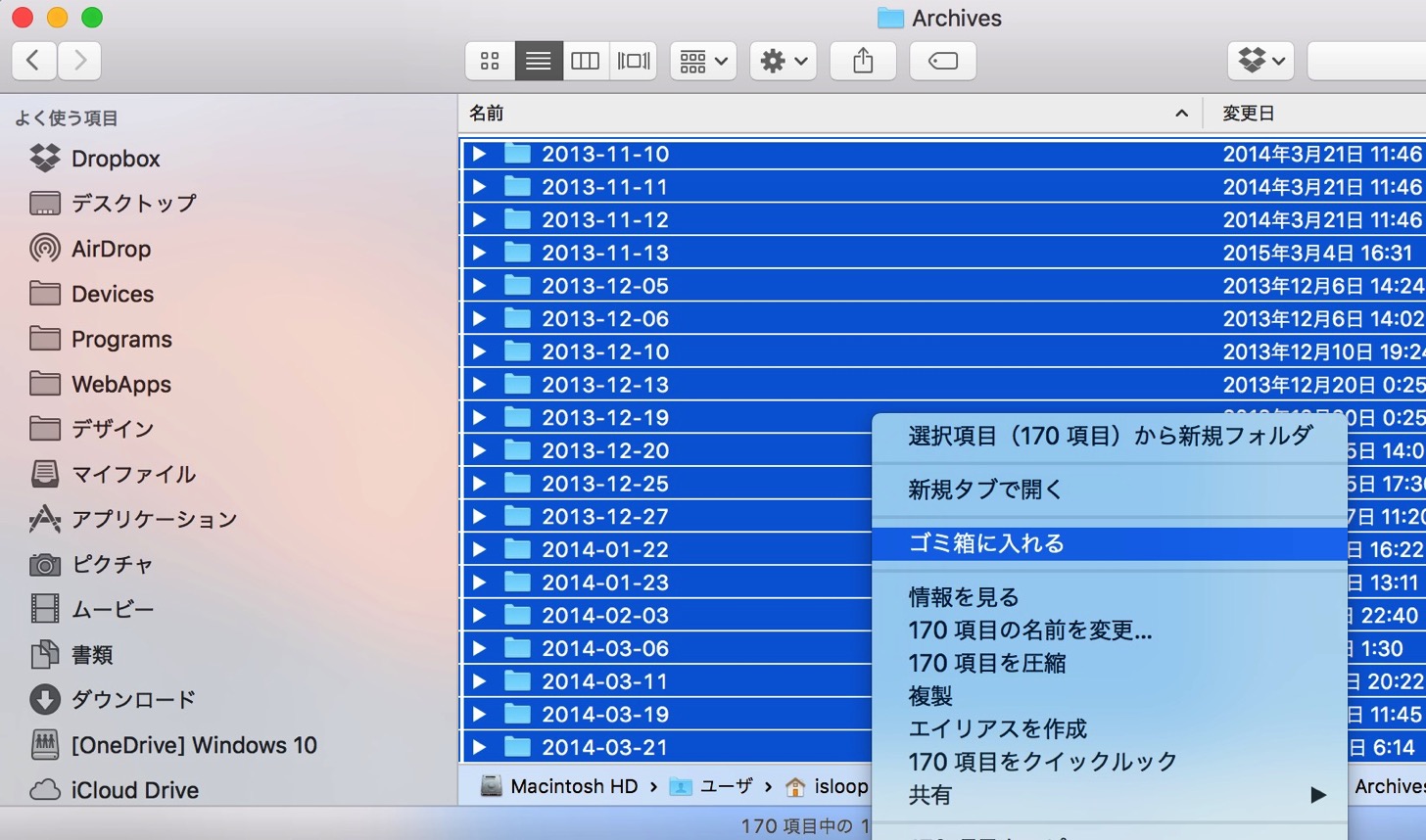
Task: Click the Edit Tags toolbar button
Action: (x=943, y=61)
